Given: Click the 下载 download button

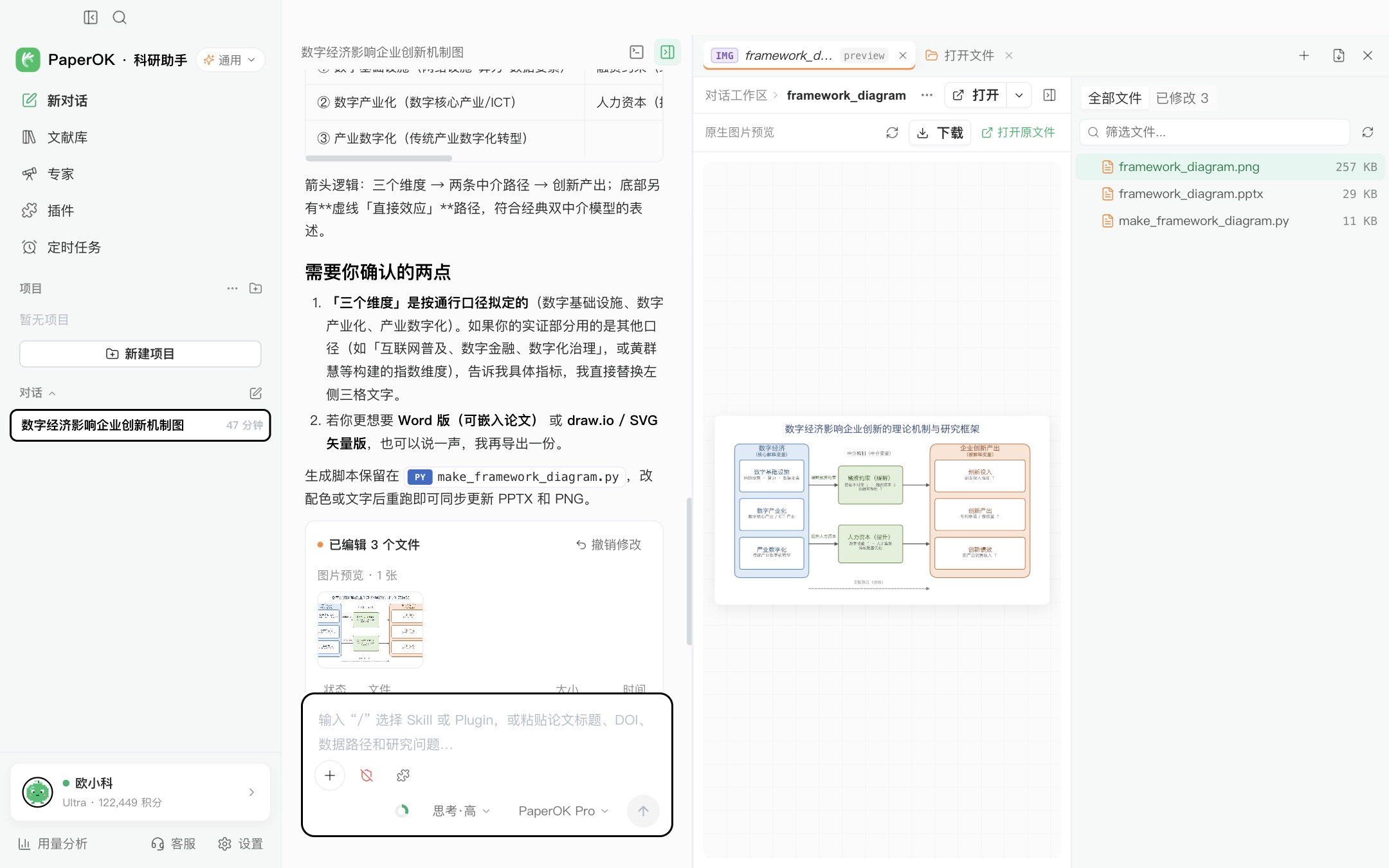Looking at the screenshot, I should tap(940, 132).
